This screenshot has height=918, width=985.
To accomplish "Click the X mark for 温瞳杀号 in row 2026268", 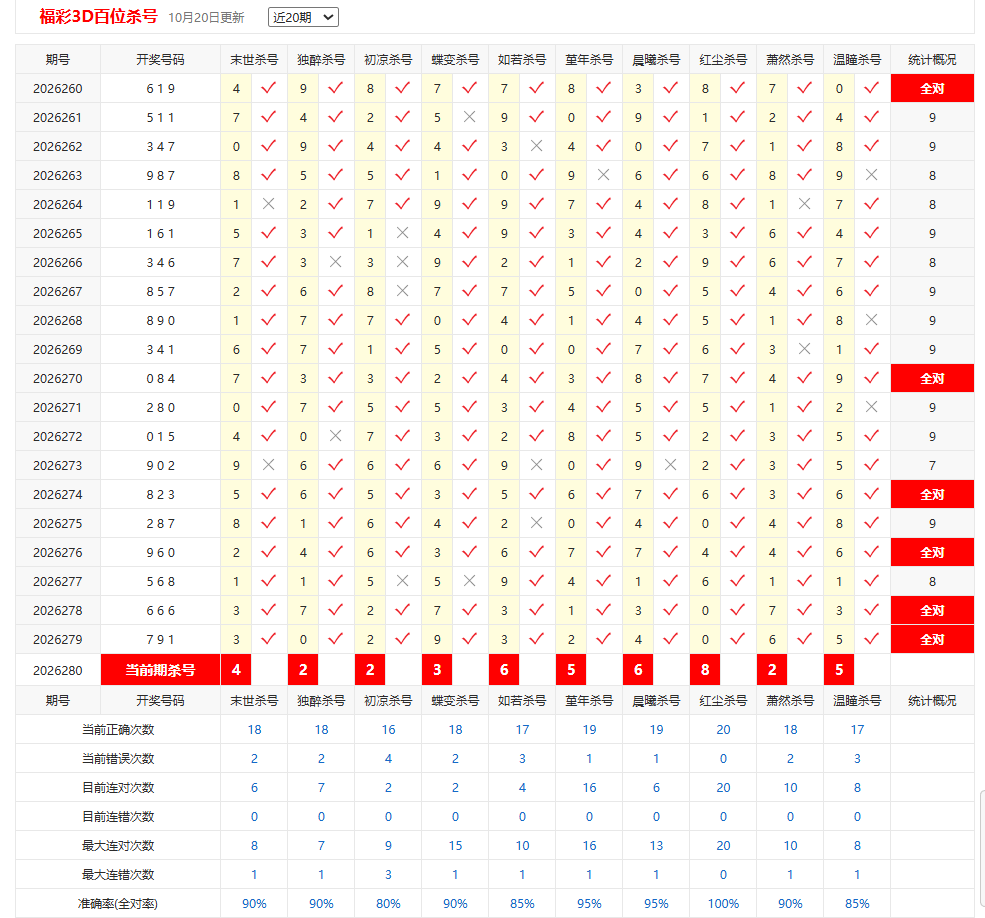I will (871, 320).
